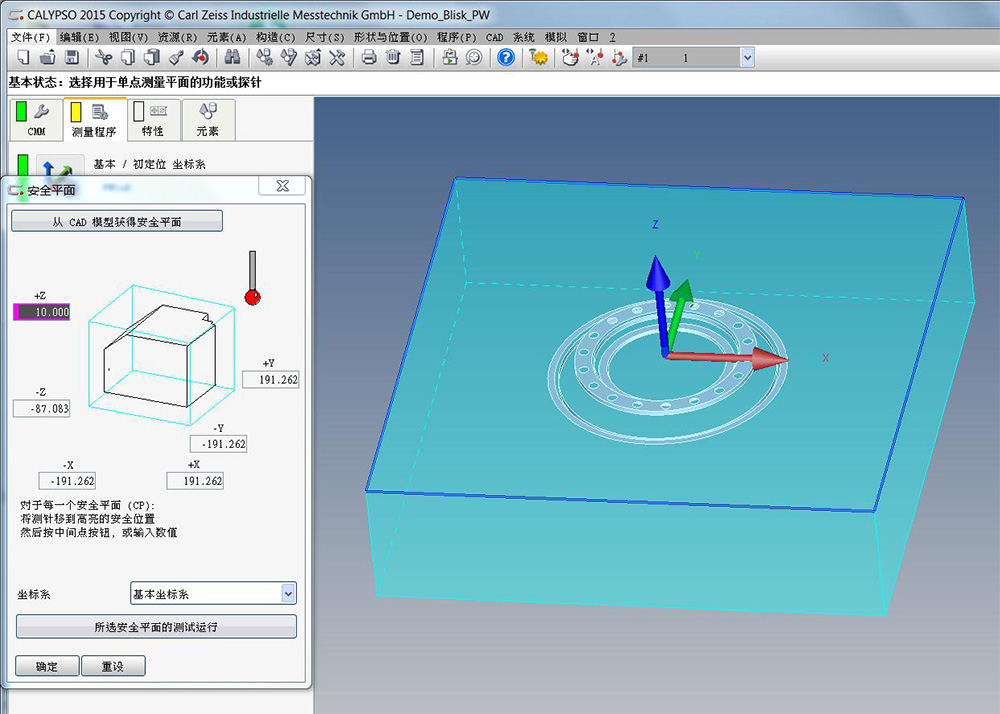Open the 模拟 menu
This screenshot has height=714, width=1000.
555,37
